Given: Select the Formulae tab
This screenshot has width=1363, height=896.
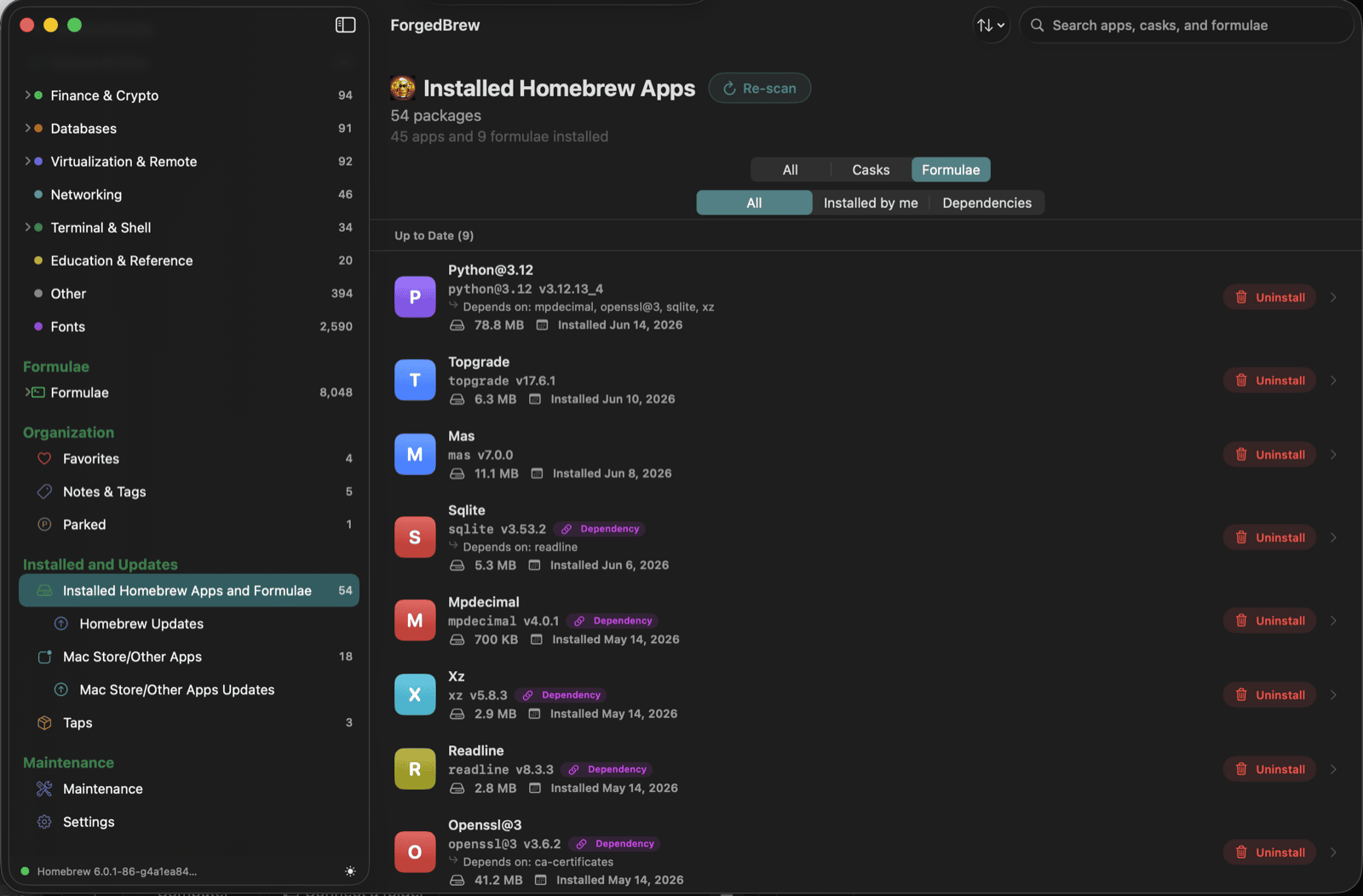Looking at the screenshot, I should pos(951,169).
